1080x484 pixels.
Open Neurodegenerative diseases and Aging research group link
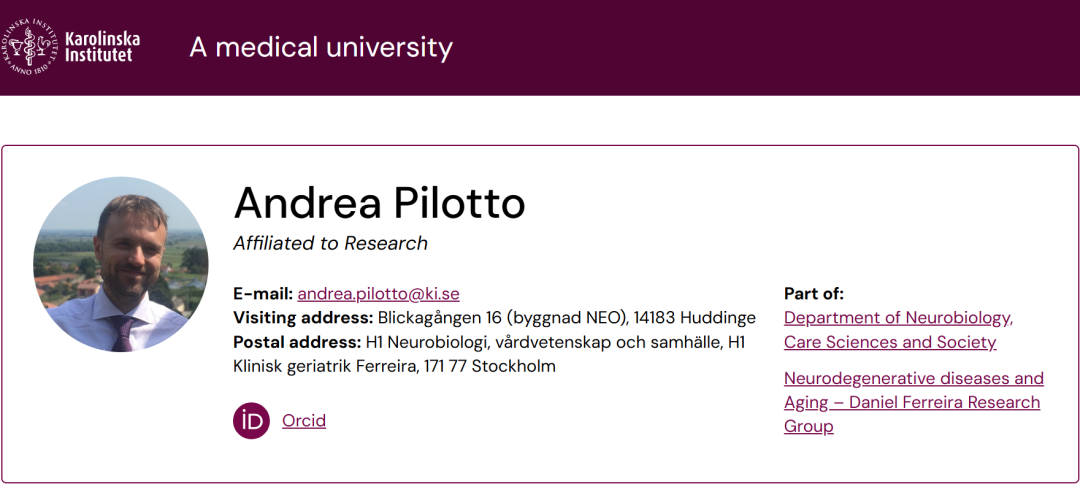pyautogui.click(x=913, y=402)
